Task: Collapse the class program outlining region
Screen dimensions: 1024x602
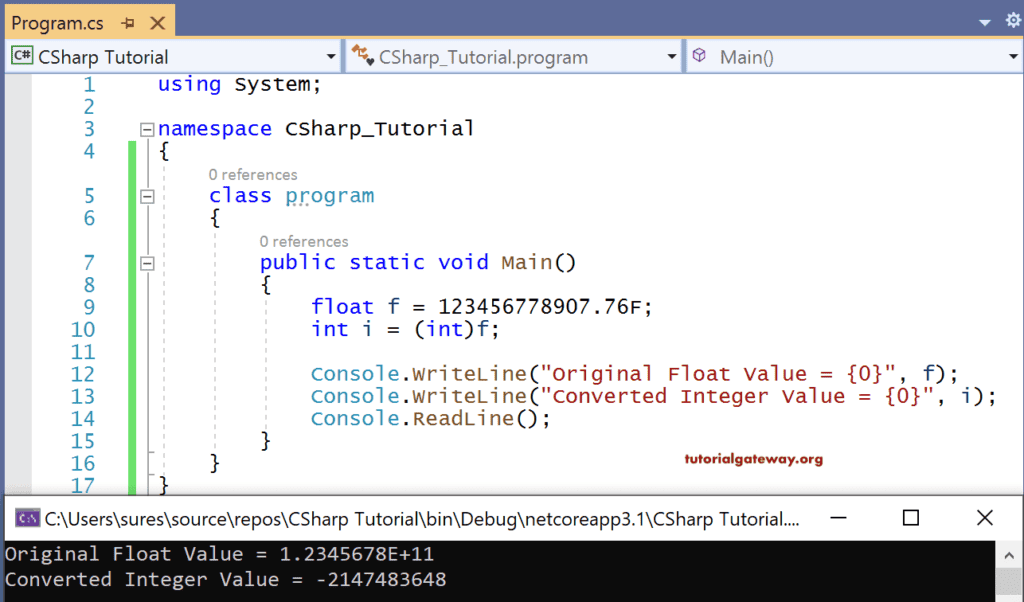Action: pyautogui.click(x=146, y=196)
